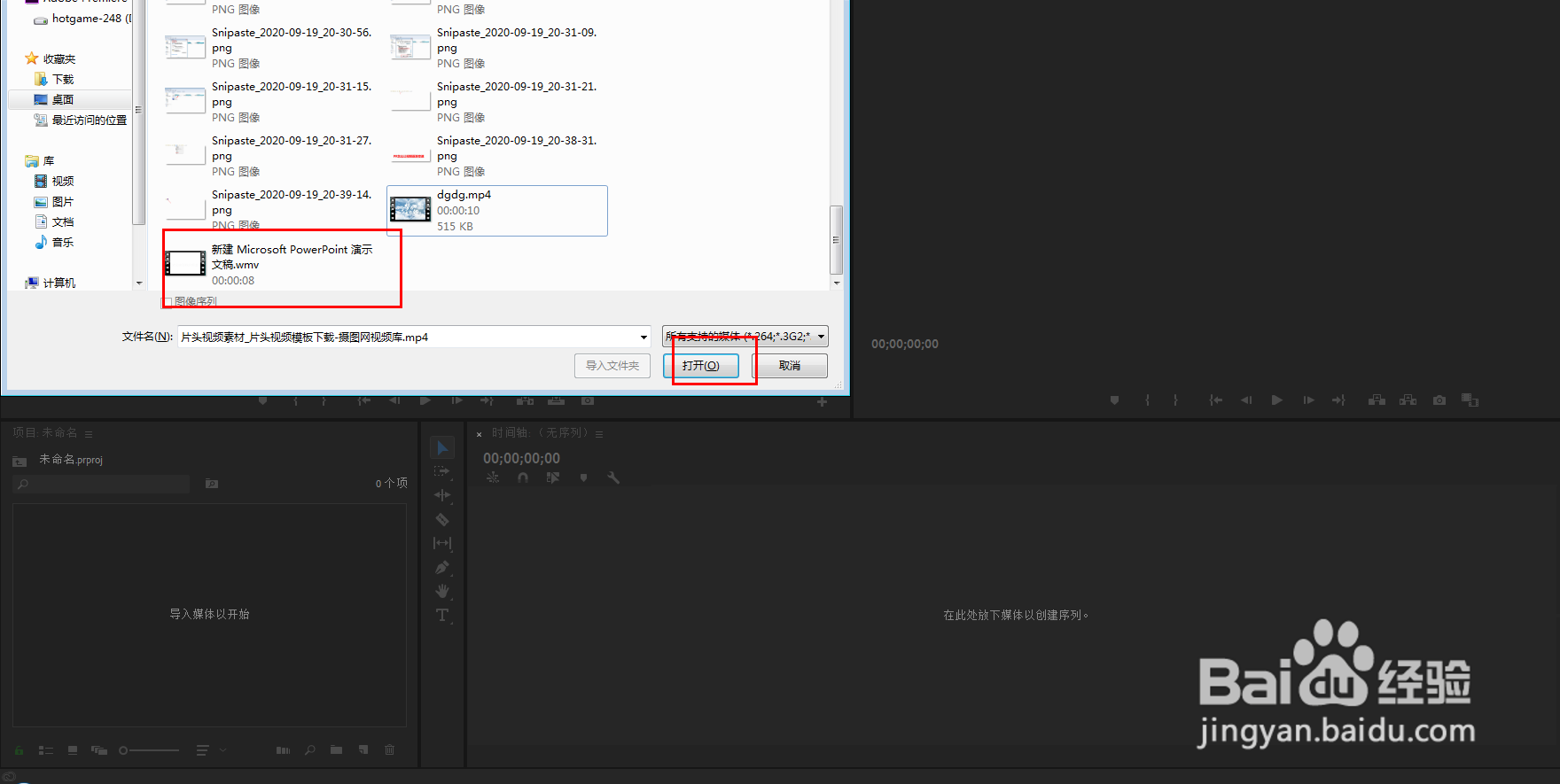Switch Project panel to List view
Screen dimensions: 1560x784
(x=46, y=750)
